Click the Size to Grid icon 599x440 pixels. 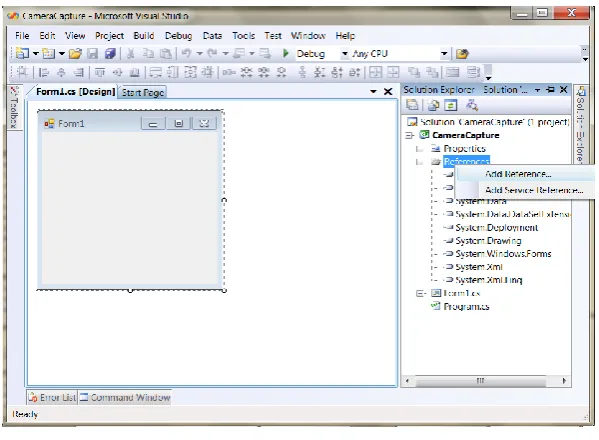(x=208, y=72)
